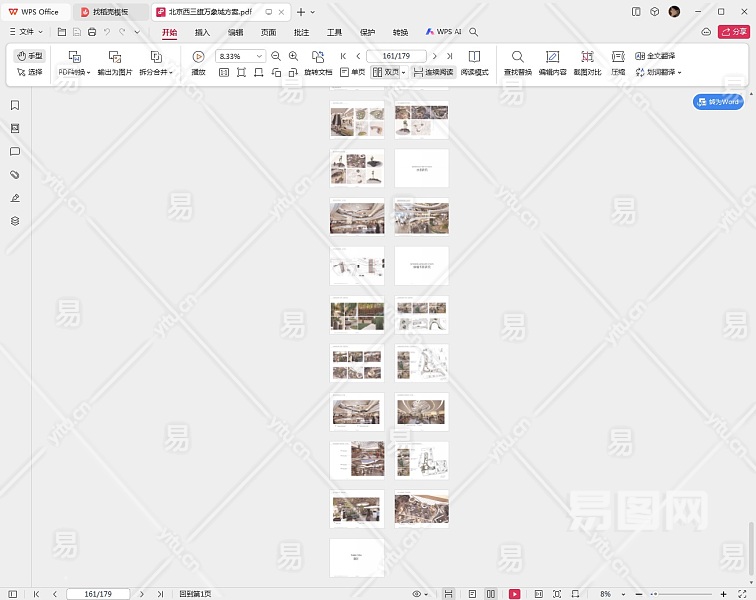Click the 播放 slideshow play icon
The height and width of the screenshot is (600, 756).
pos(198,57)
